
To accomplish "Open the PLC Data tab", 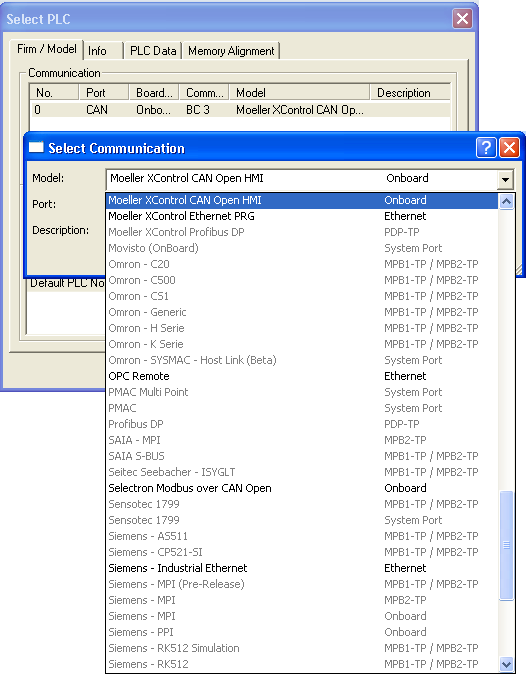I will (x=153, y=51).
